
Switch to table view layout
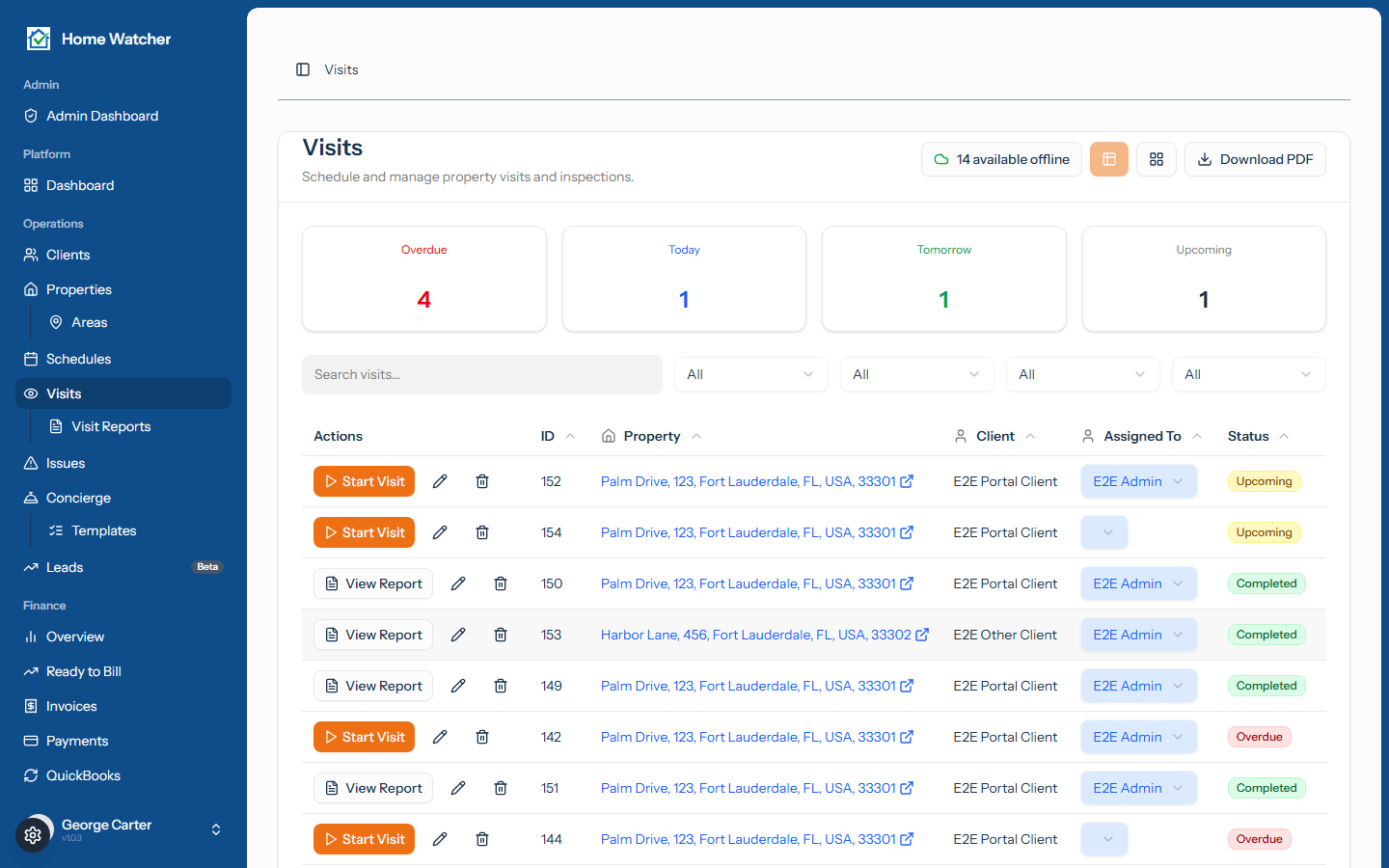[1109, 159]
